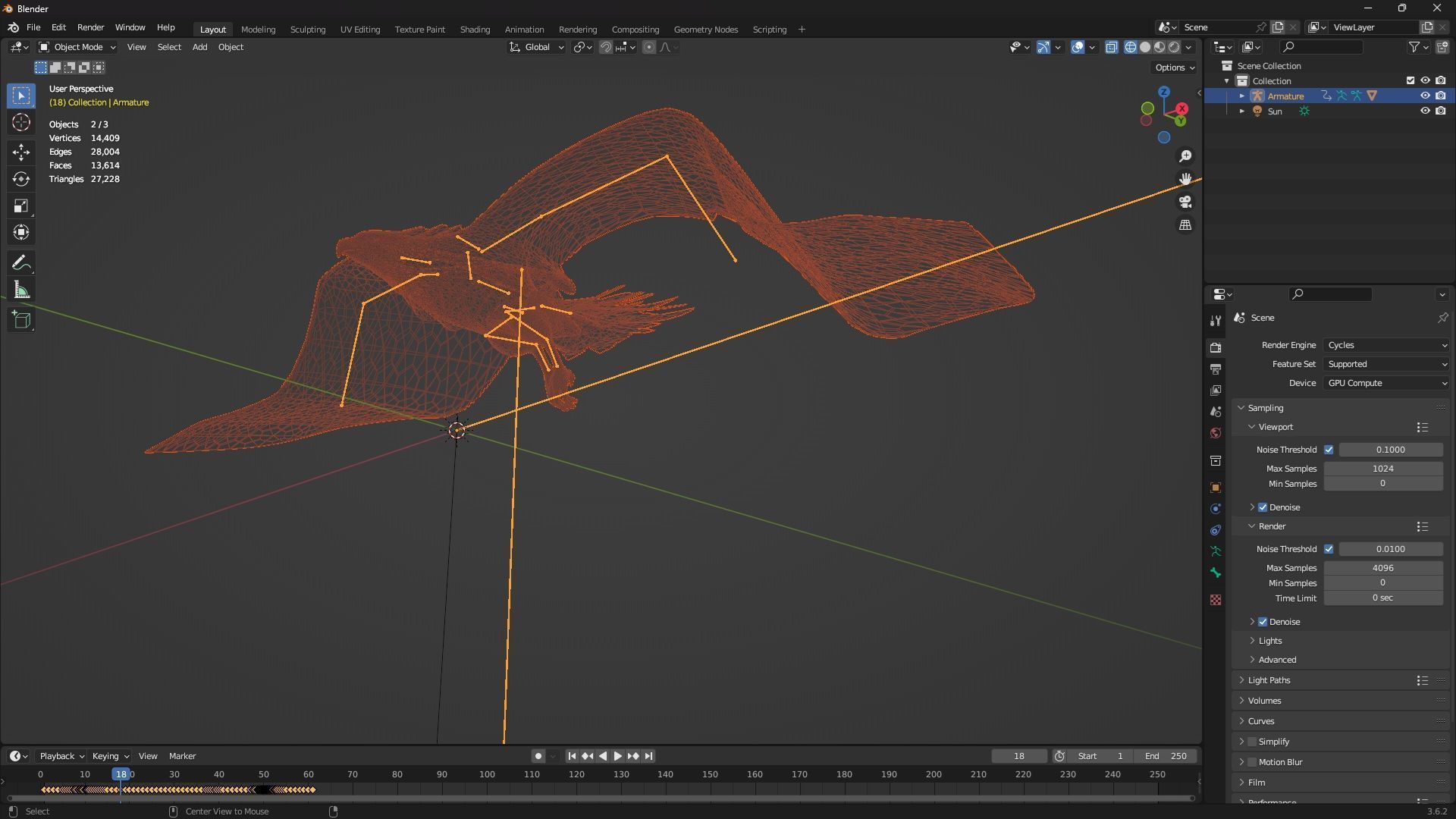Switch to orthographic grid view icon
Viewport: 1456px width, 819px height.
1185,225
